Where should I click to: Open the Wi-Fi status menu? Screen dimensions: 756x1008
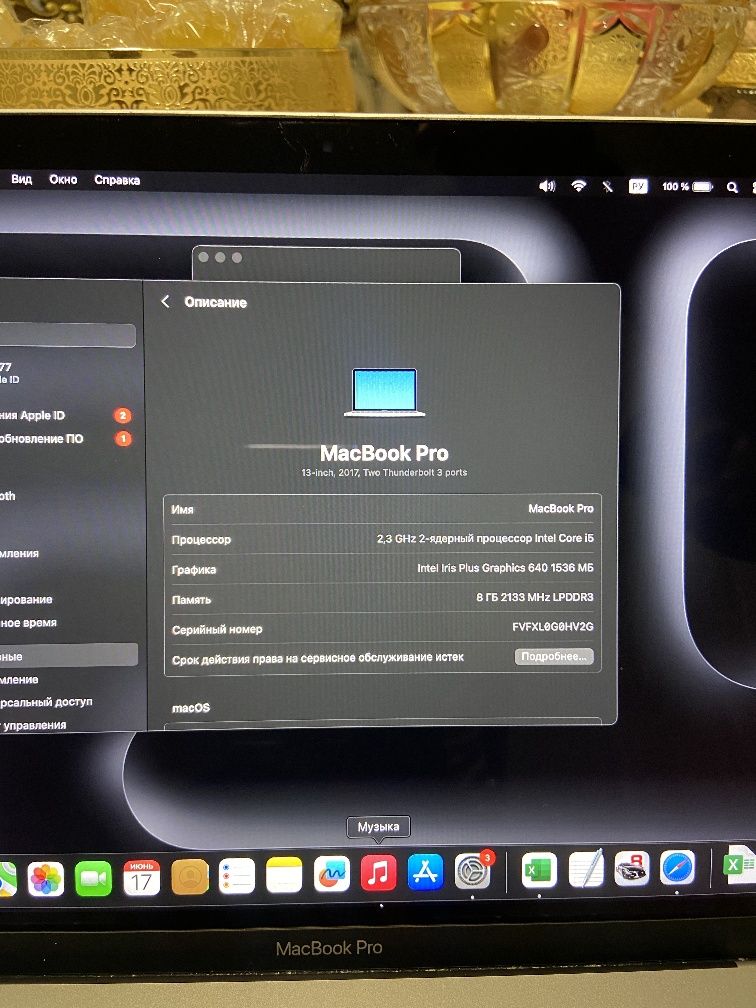[579, 186]
